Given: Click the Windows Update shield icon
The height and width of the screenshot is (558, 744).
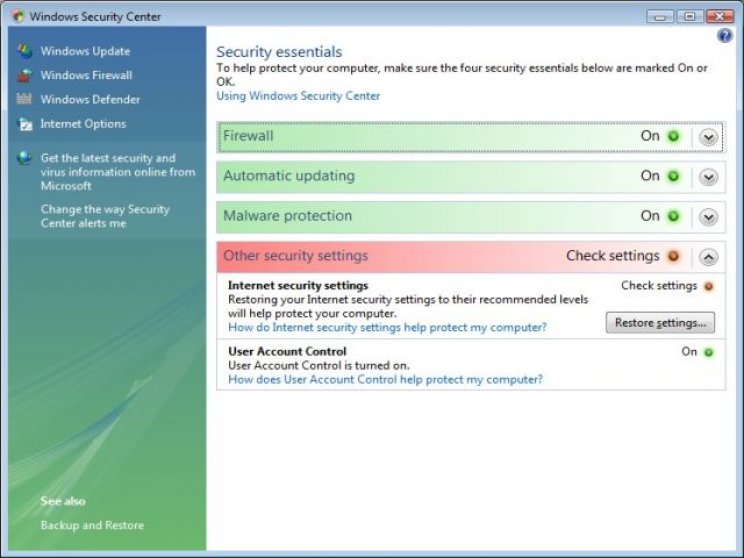Looking at the screenshot, I should (x=25, y=51).
